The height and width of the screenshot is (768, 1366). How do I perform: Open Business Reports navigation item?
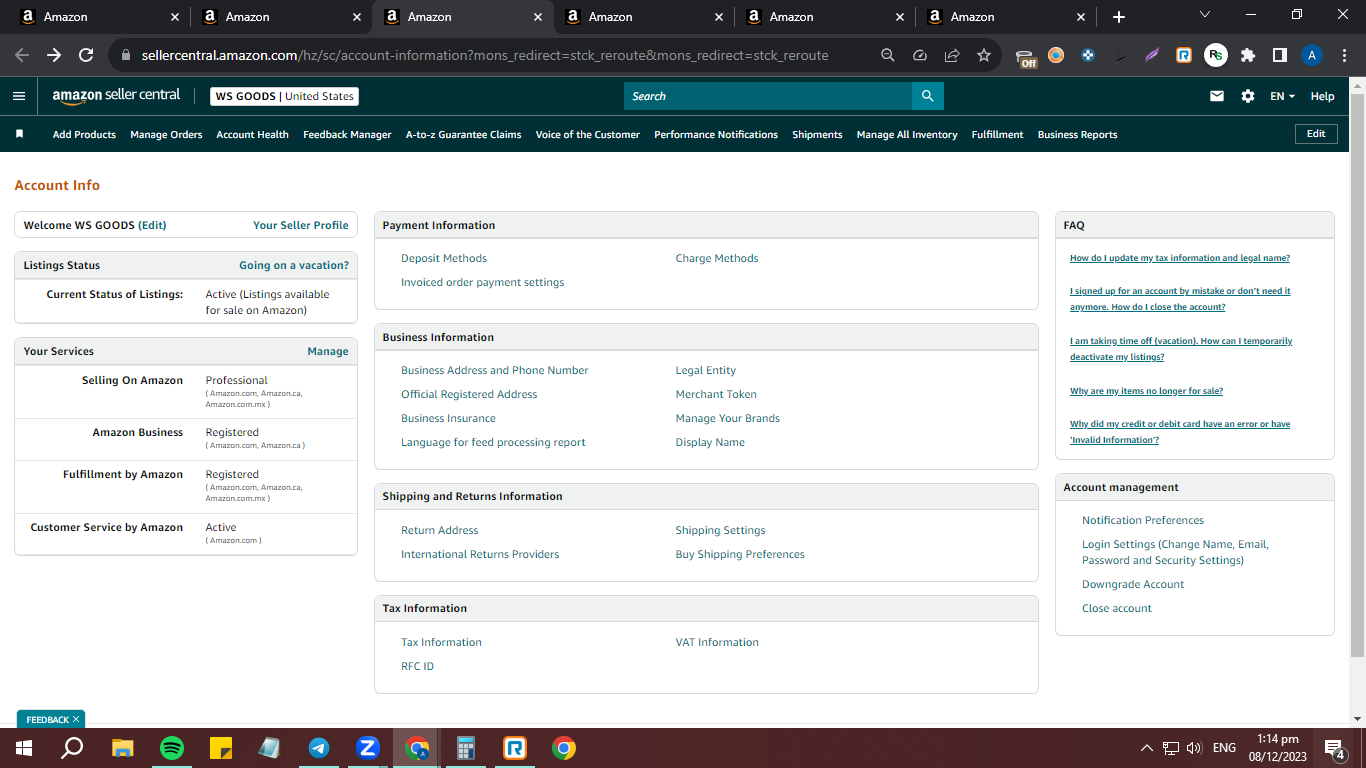[x=1077, y=134]
